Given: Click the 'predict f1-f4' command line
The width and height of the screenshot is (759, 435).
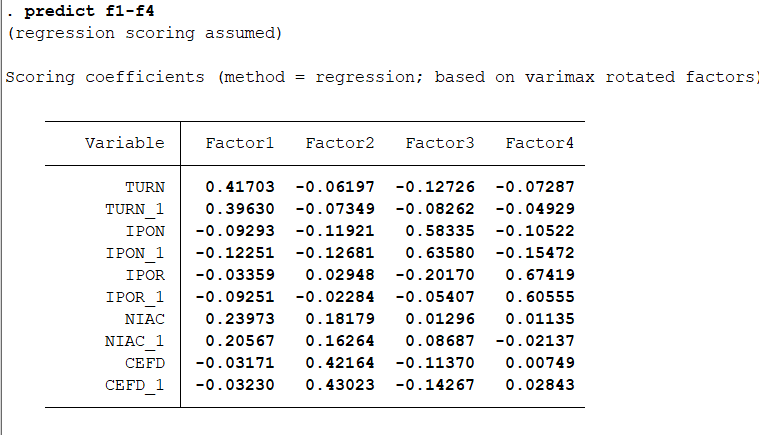Looking at the screenshot, I should 85,11.
